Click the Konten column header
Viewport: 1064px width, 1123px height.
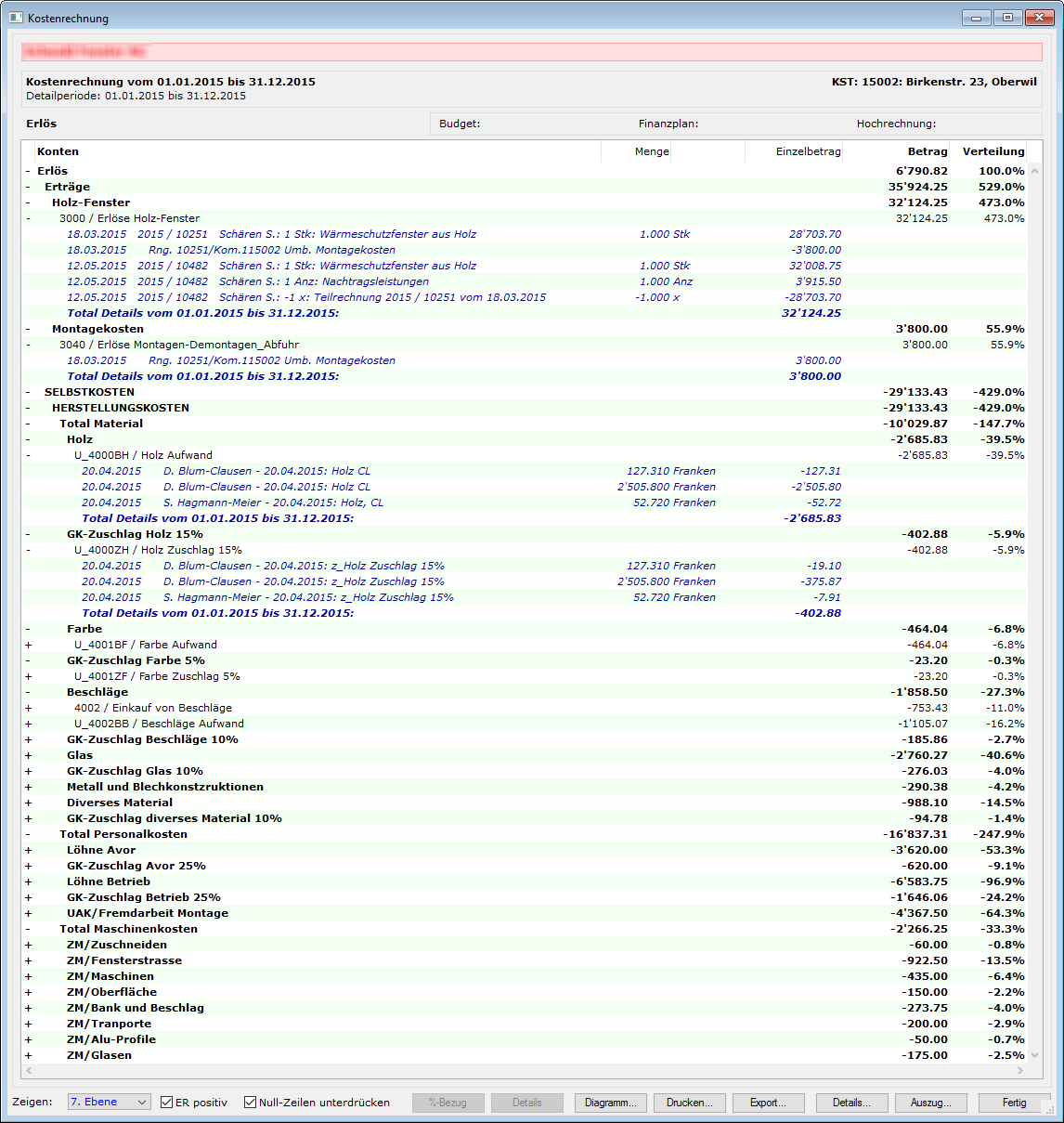pyautogui.click(x=58, y=151)
